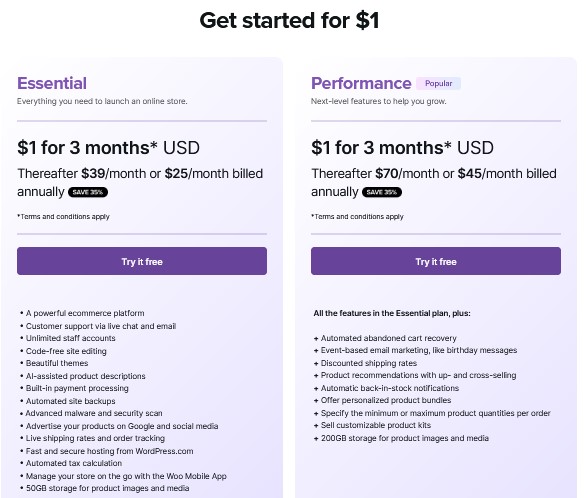Select the Performance plan heading
The width and height of the screenshot is (588, 498).
click(x=361, y=83)
